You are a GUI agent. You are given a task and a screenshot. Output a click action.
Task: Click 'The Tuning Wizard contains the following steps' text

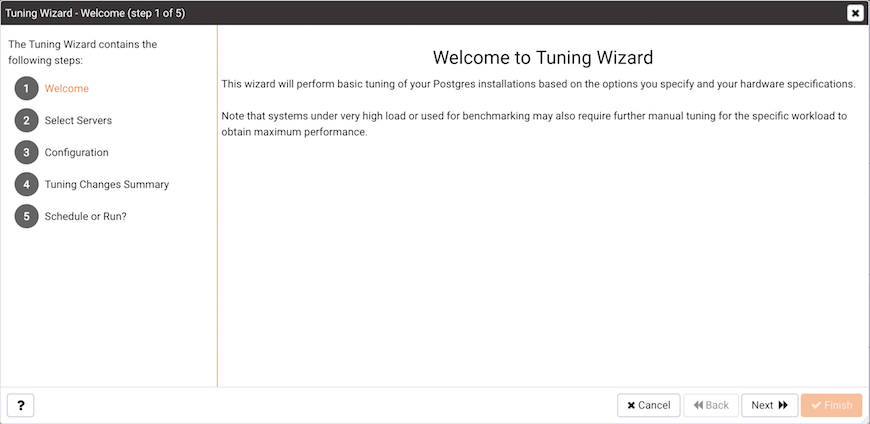(x=83, y=52)
